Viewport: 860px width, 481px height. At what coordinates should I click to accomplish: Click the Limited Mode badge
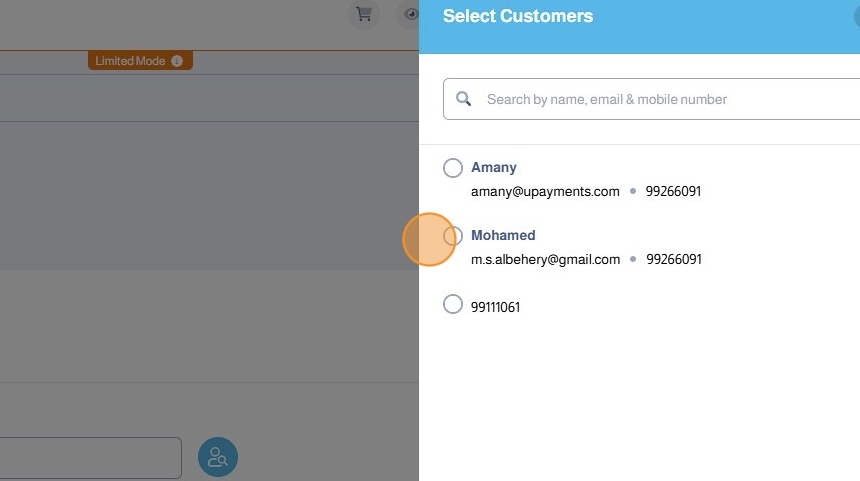point(131,61)
